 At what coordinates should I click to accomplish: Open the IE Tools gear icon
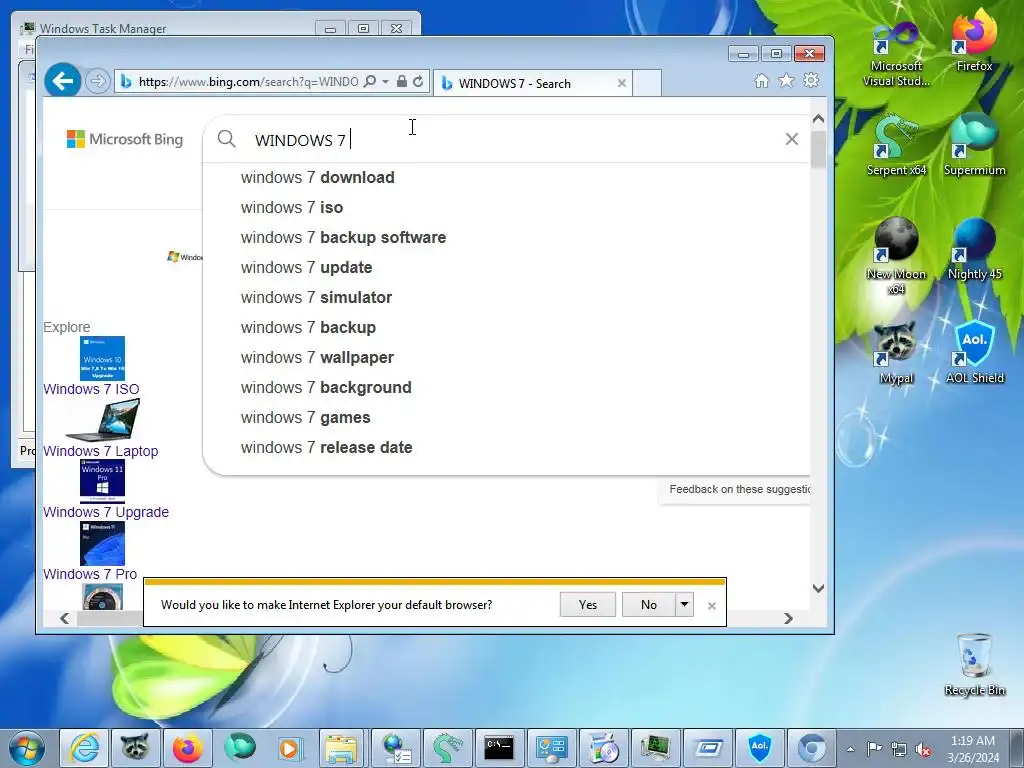click(811, 80)
